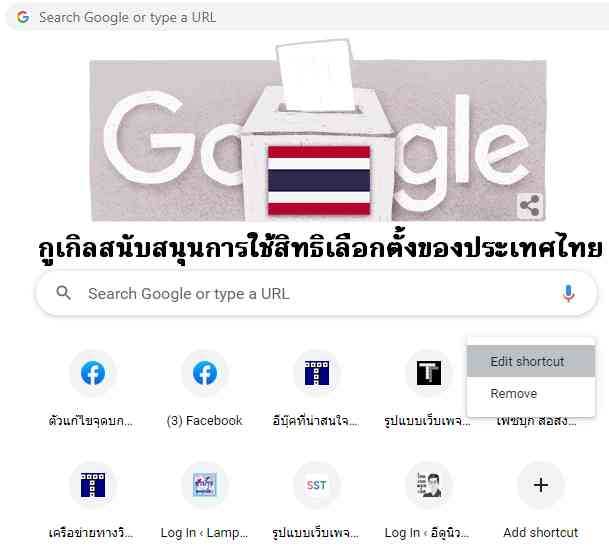609x555 pixels.
Task: Click the center Search Google input box
Action: click(317, 294)
